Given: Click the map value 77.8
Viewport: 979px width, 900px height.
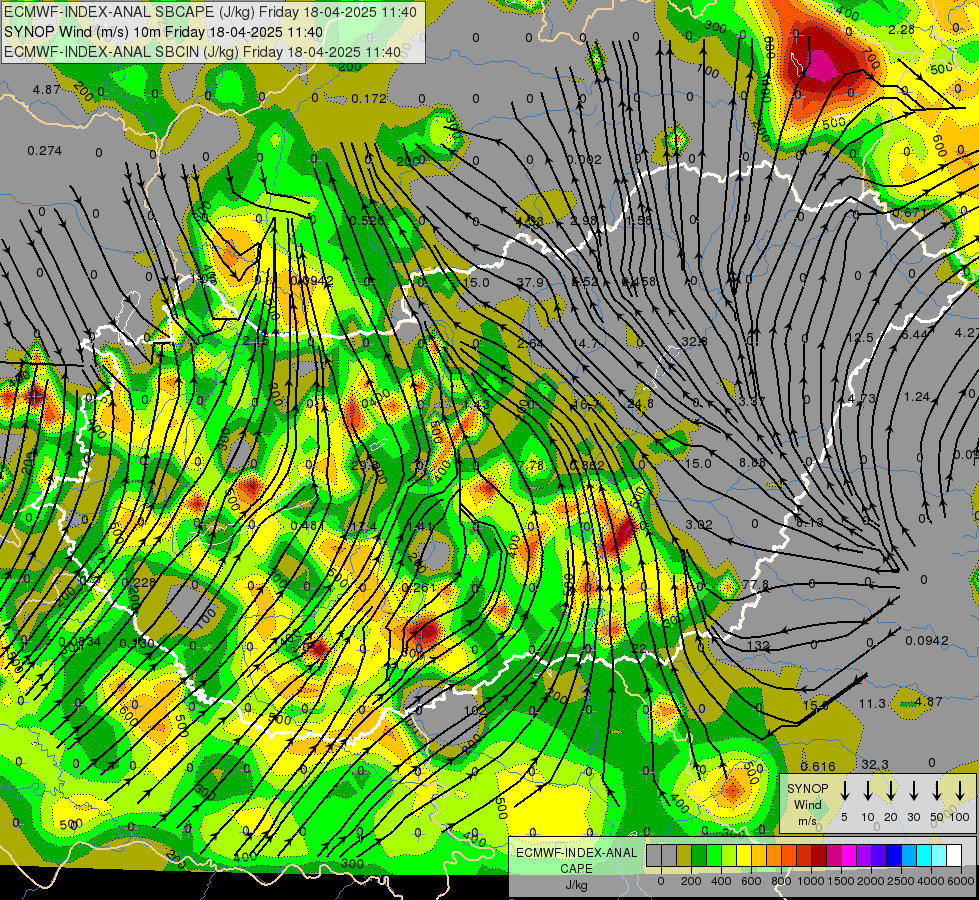Looking at the screenshot, I should pos(755,585).
